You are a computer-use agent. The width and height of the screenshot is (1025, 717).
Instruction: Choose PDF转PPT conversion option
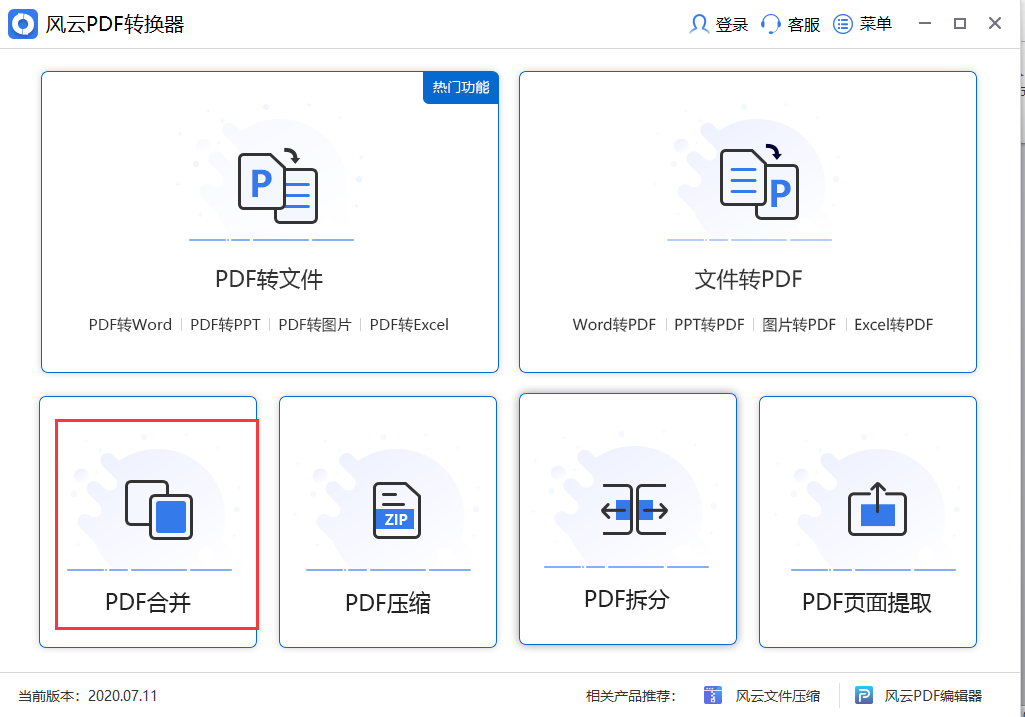tap(225, 325)
